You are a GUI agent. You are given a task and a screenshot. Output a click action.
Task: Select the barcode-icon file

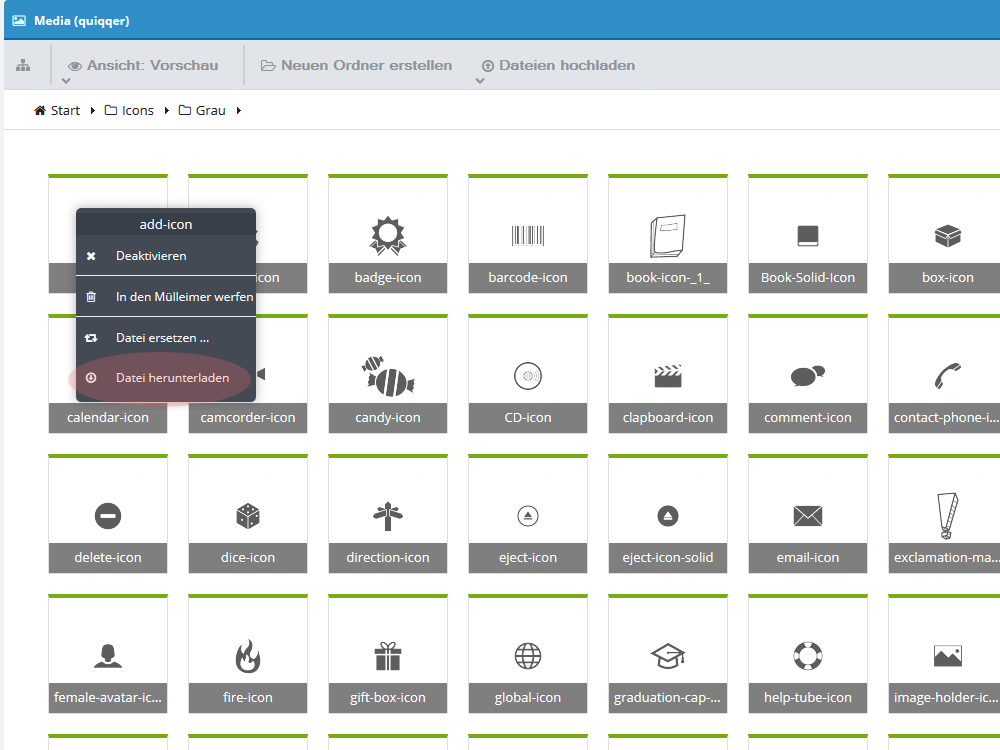[x=527, y=234]
